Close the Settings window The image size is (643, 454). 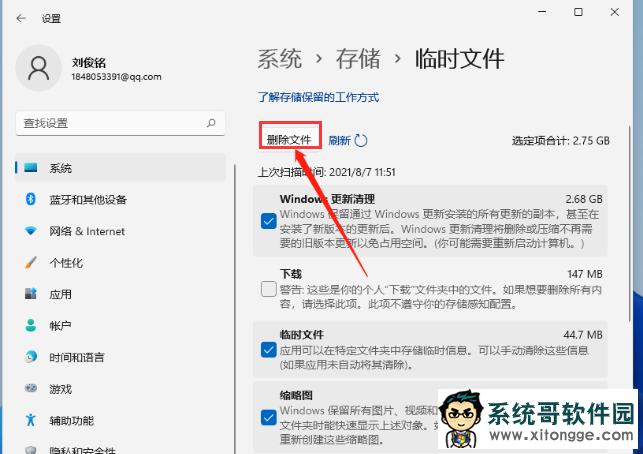[614, 12]
